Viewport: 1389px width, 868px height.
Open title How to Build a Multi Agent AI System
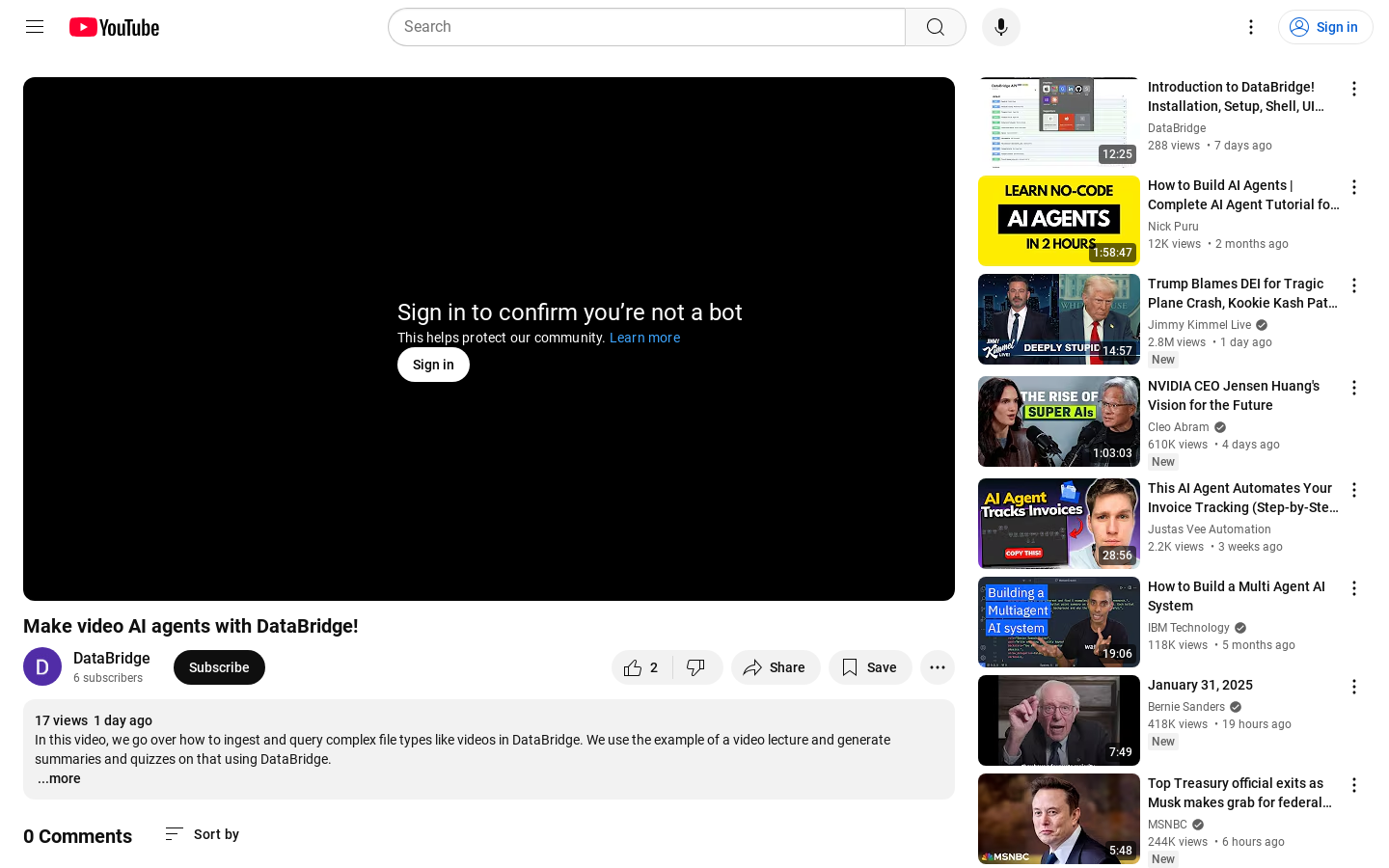point(1237,596)
